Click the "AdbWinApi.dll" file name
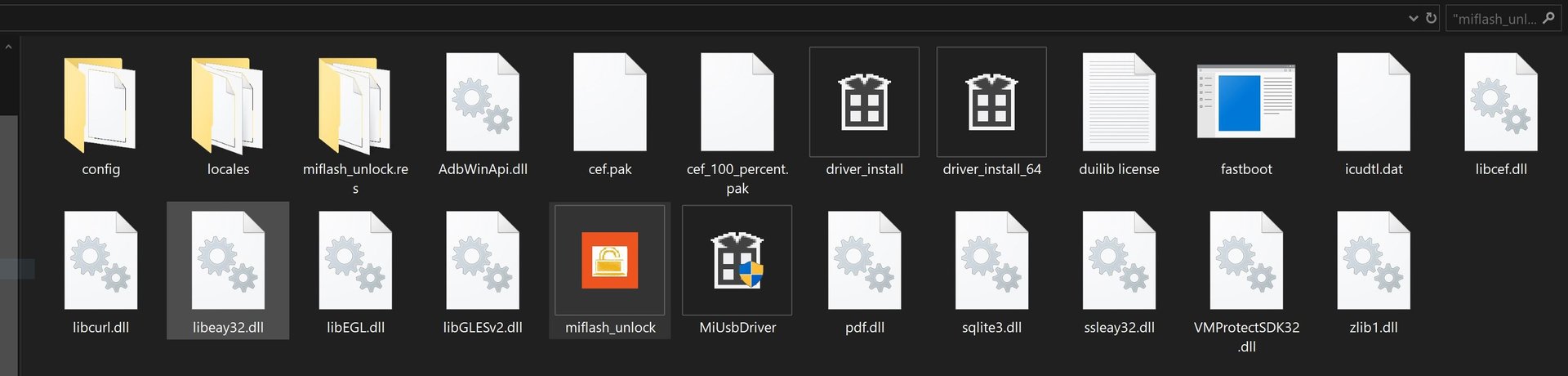Viewport: 1568px width, 376px height. click(x=483, y=169)
